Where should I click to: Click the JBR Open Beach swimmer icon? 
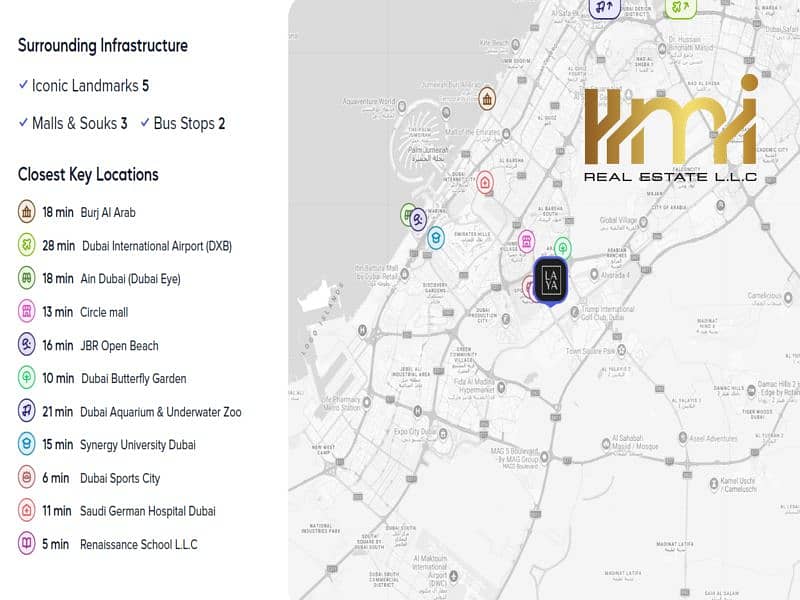(27, 344)
